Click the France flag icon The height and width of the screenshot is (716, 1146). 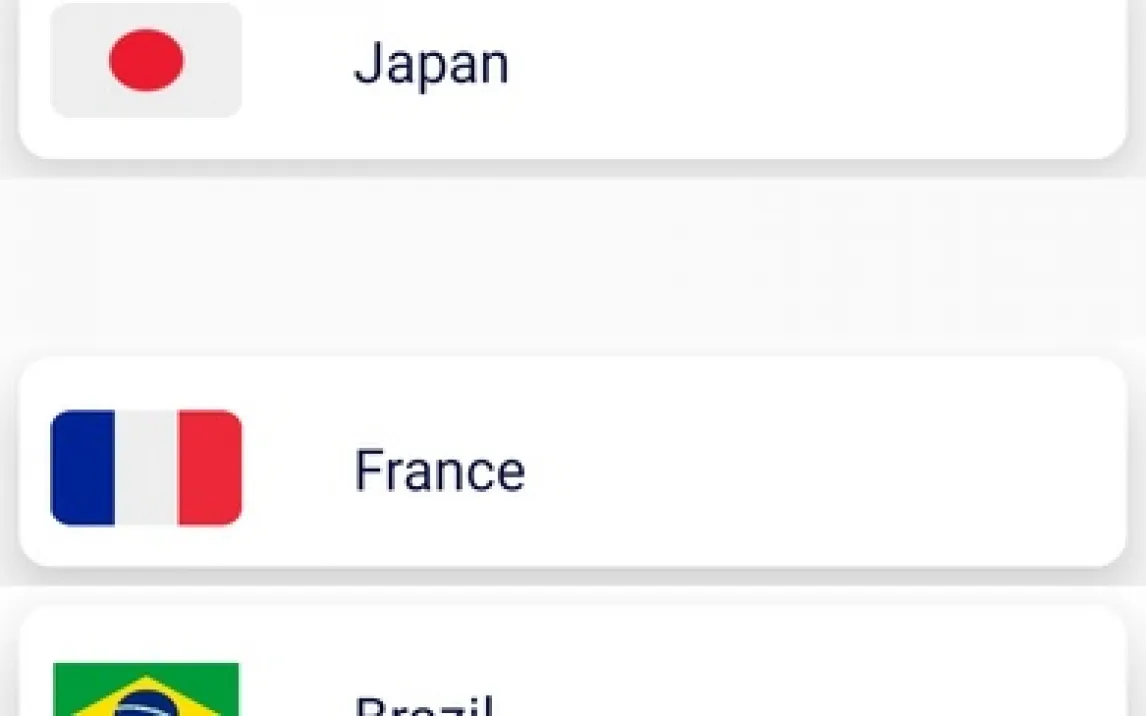coord(146,468)
